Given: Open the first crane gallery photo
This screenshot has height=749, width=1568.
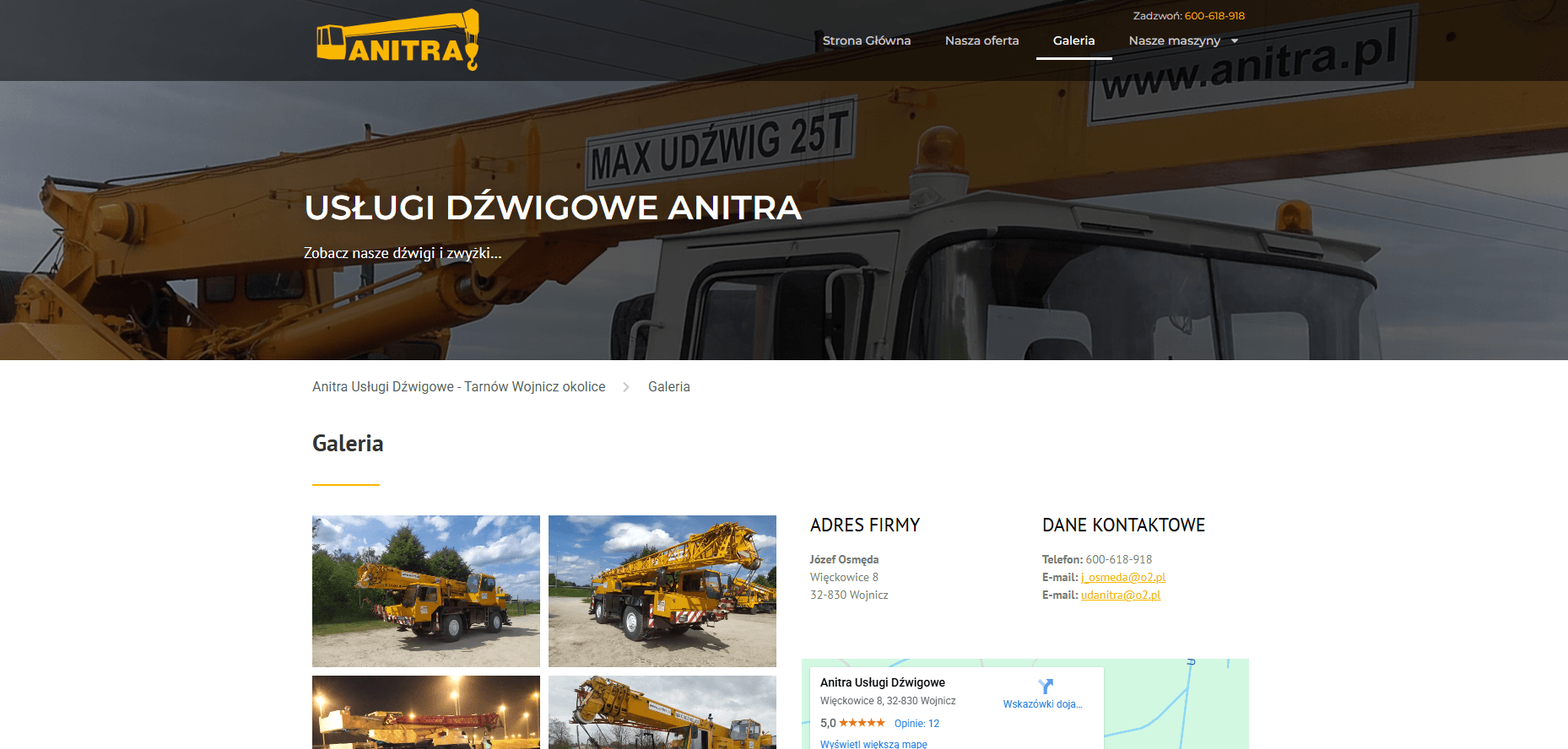Looking at the screenshot, I should pos(425,590).
